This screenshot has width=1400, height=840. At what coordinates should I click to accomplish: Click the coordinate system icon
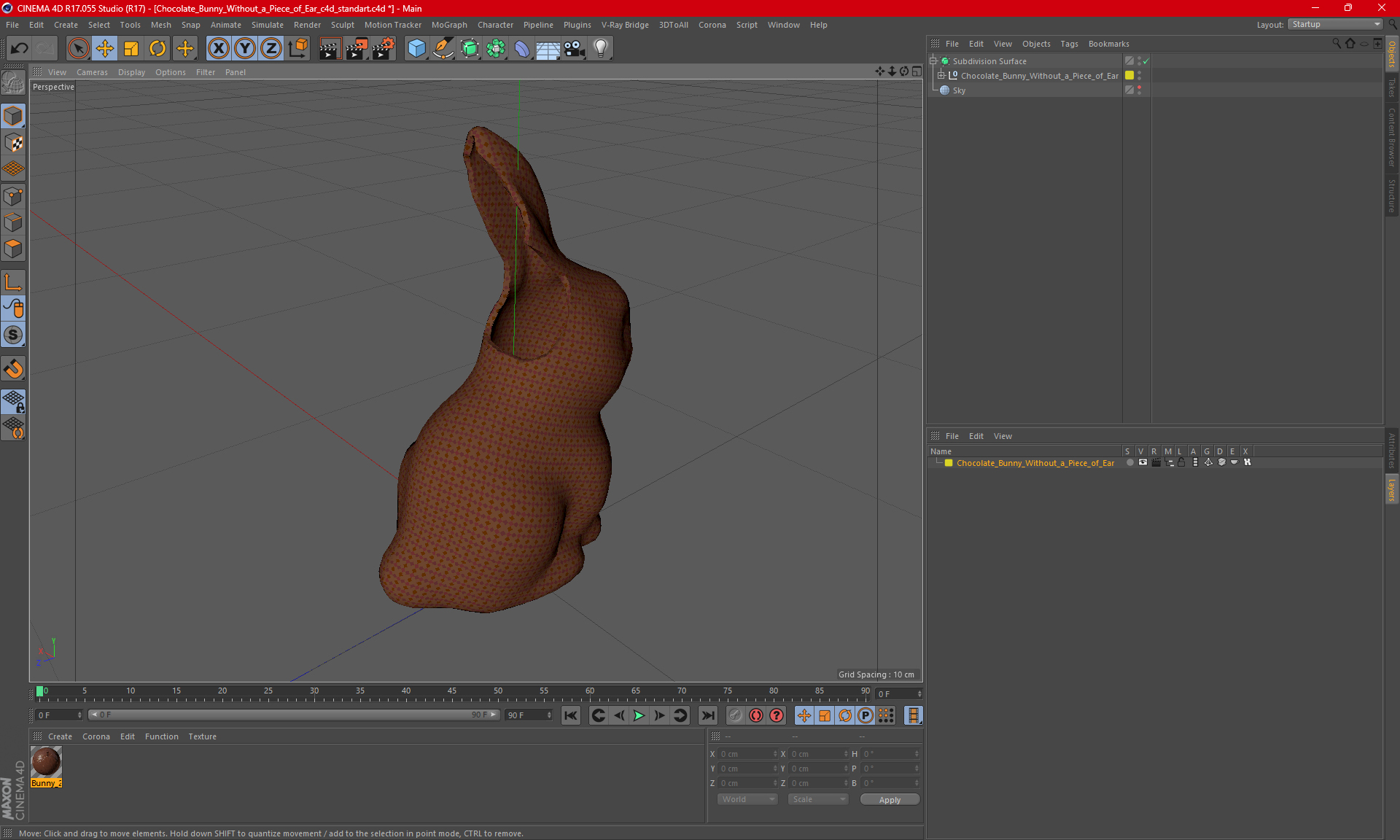(297, 49)
